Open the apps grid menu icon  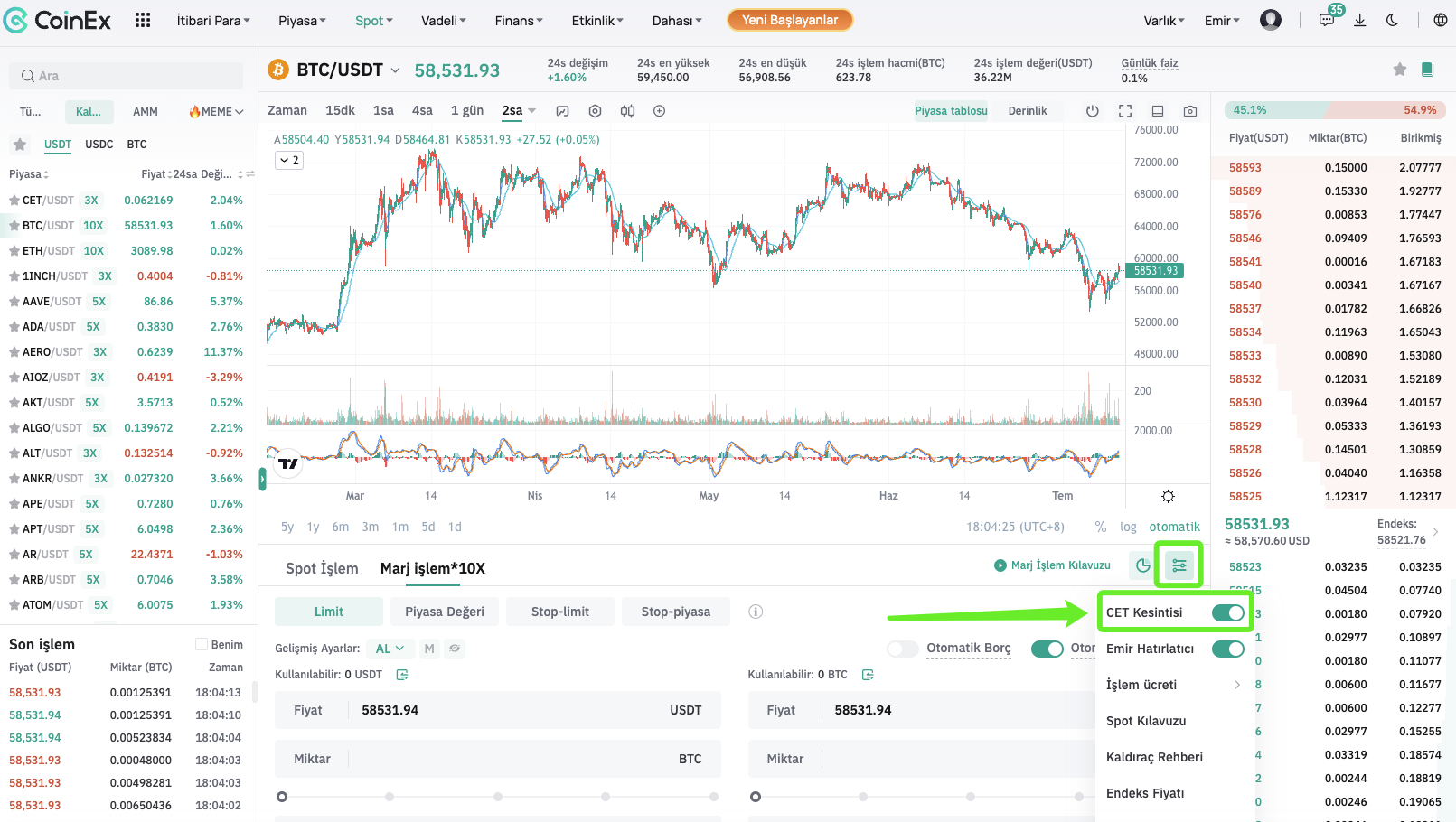click(x=143, y=20)
